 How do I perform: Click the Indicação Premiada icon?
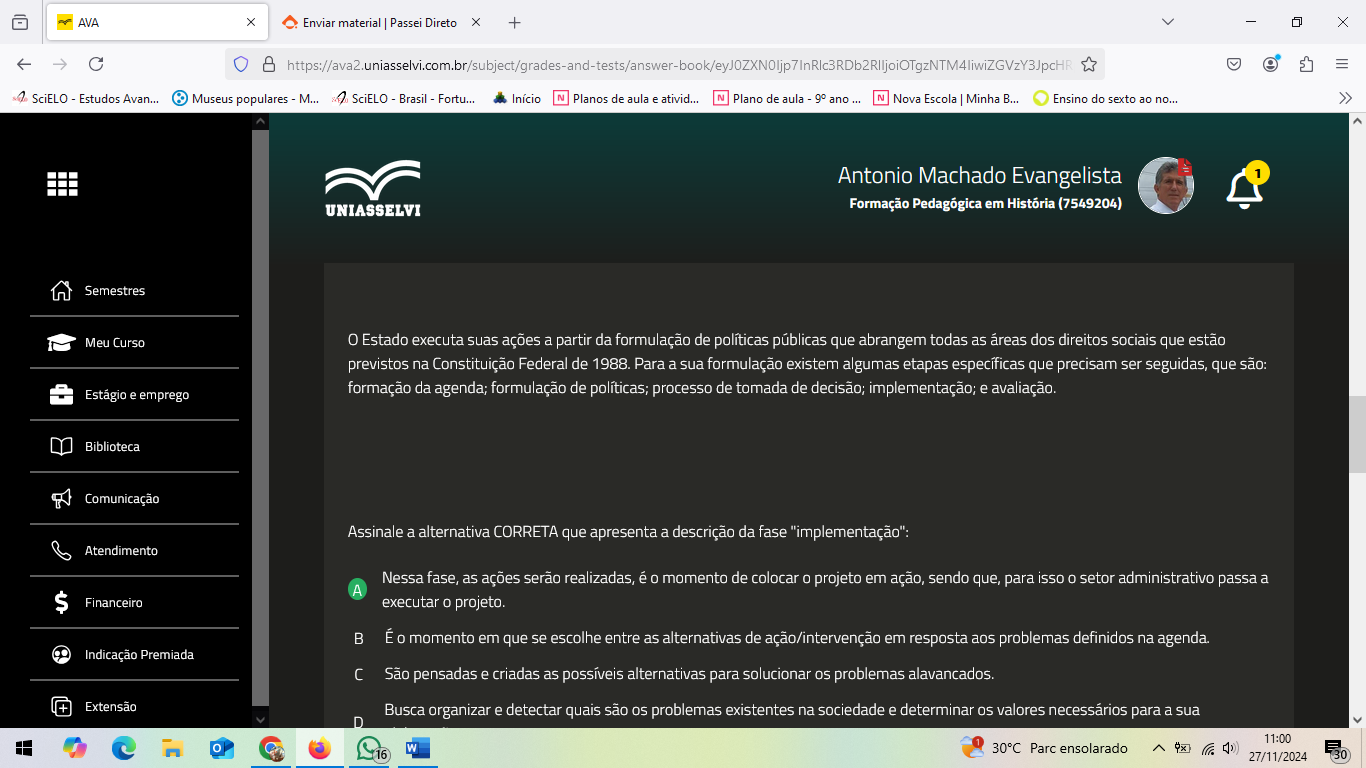pyautogui.click(x=61, y=655)
